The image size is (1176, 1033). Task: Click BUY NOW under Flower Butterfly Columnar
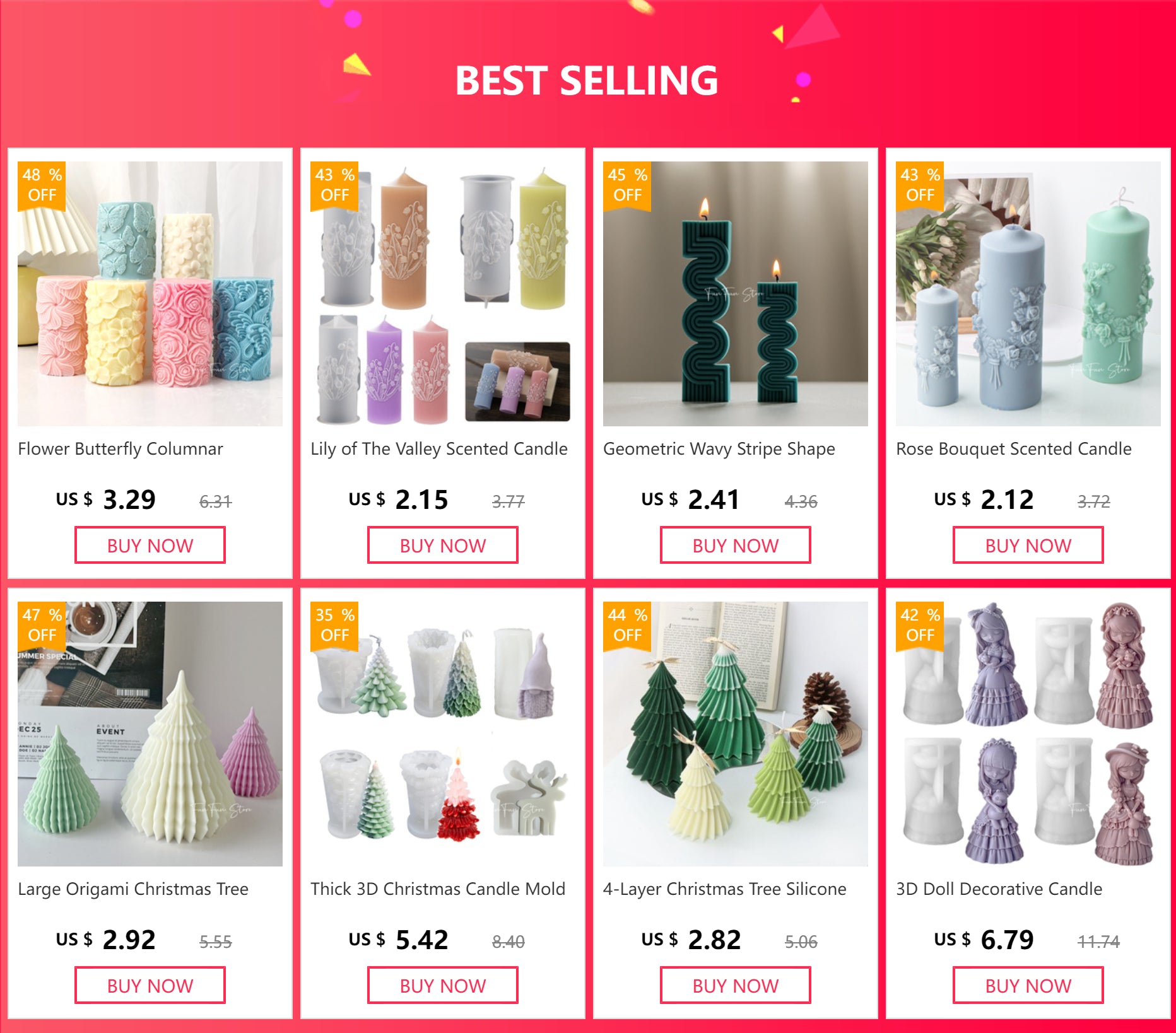150,546
